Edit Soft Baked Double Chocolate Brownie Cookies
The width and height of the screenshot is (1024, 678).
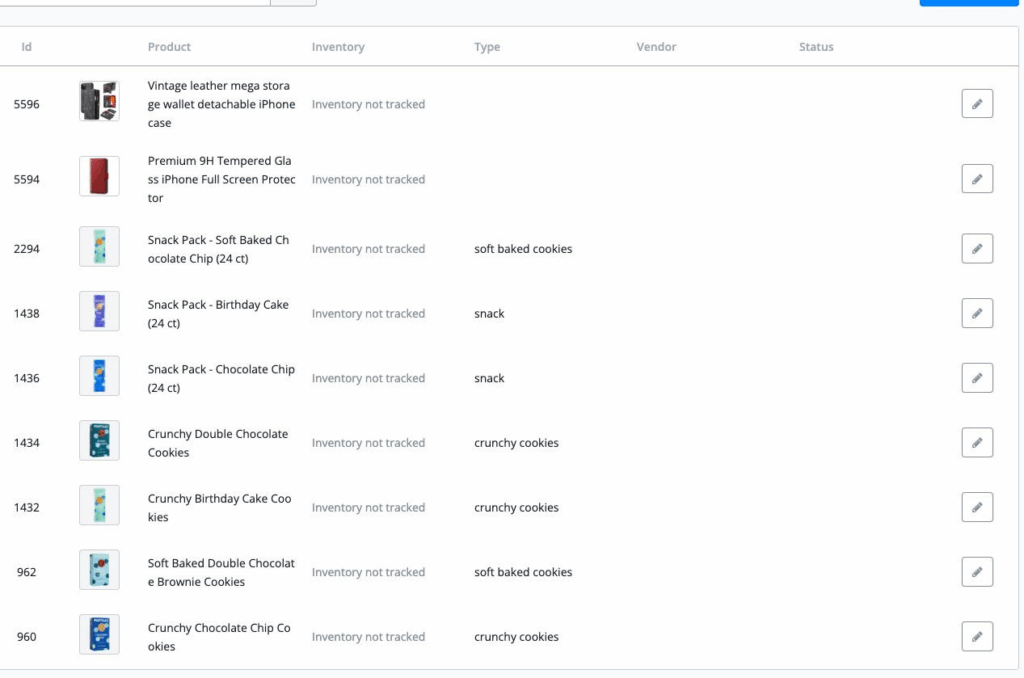(x=976, y=572)
